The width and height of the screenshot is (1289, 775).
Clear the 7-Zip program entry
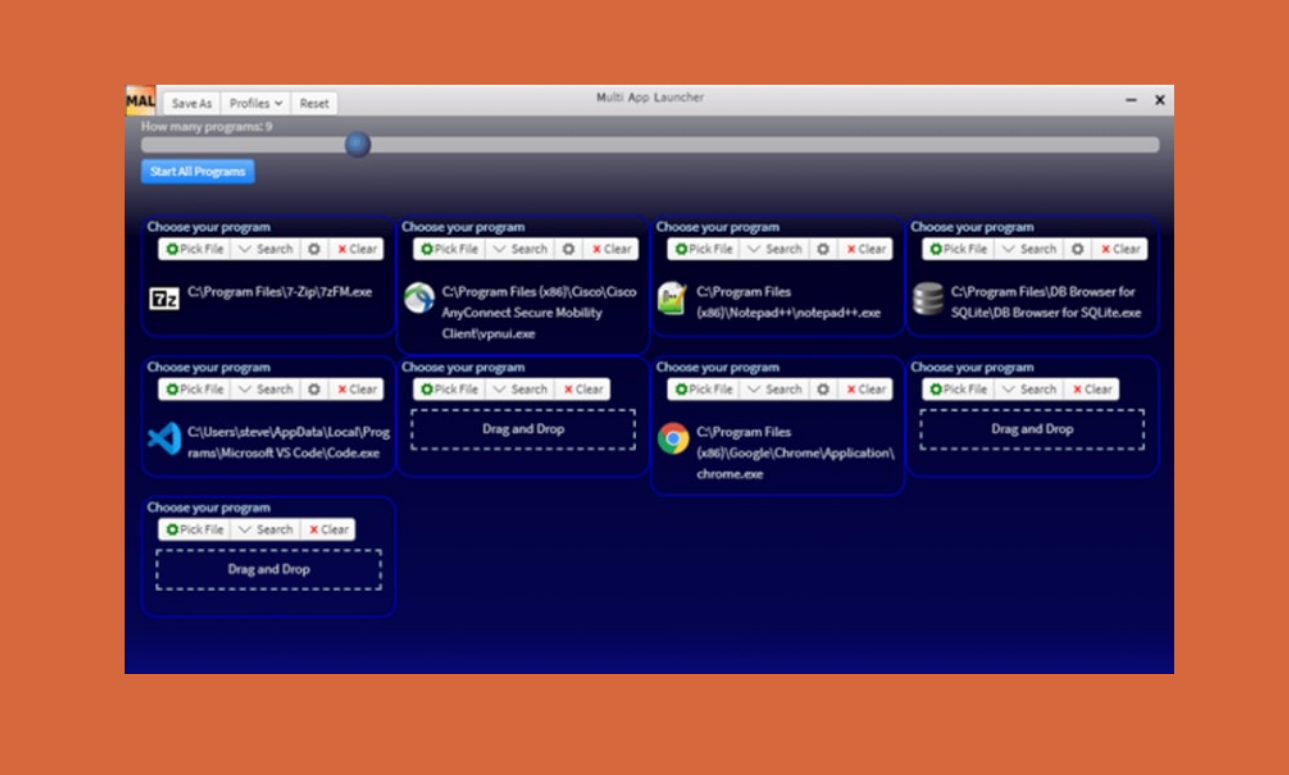point(356,249)
